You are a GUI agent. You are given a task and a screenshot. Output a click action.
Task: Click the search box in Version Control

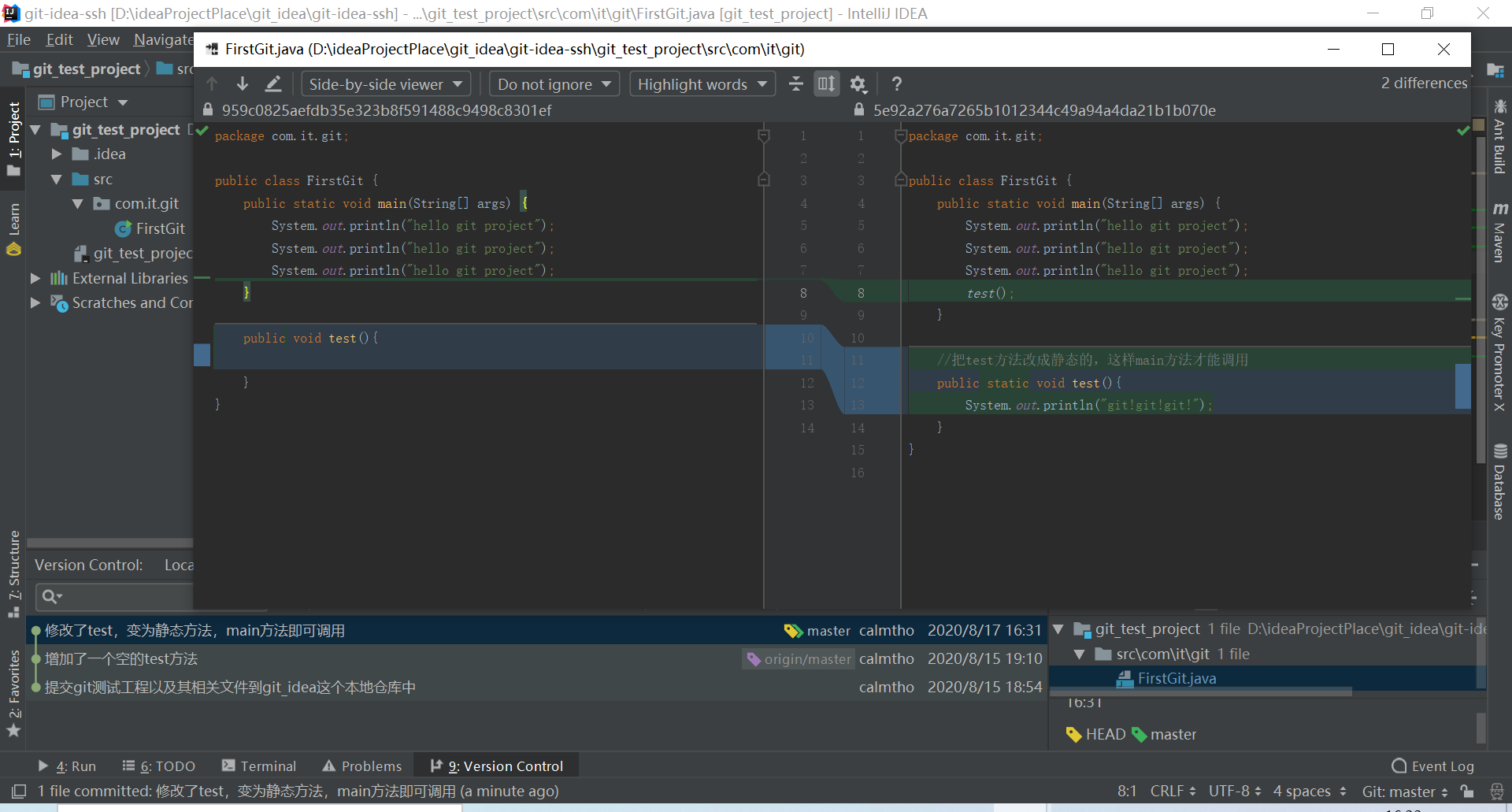113,596
